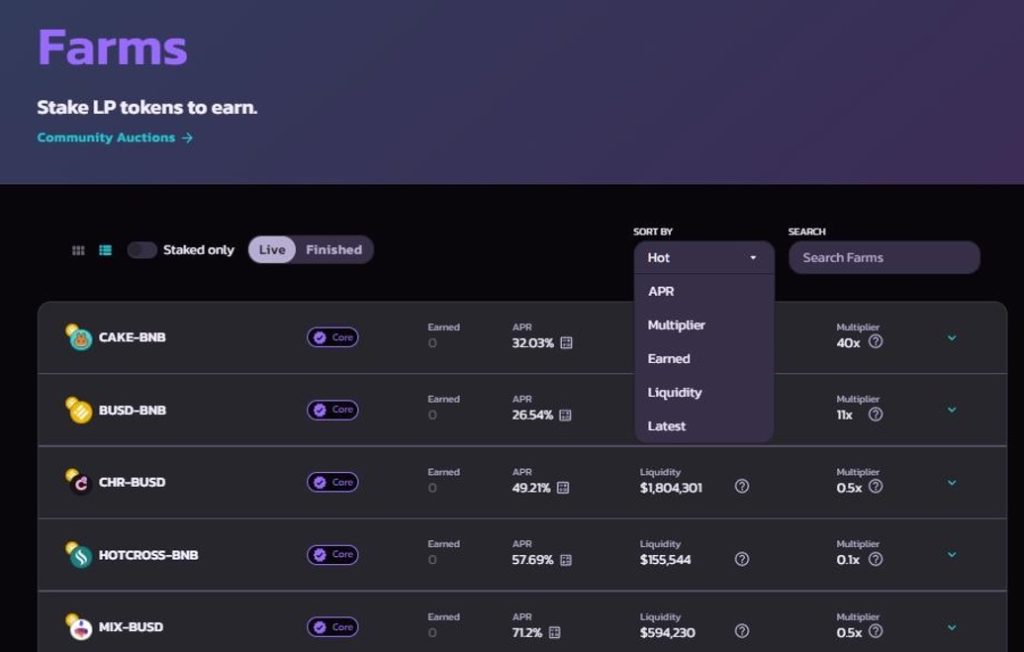This screenshot has height=652, width=1024.
Task: Switch to grid view layout
Action: pos(77,250)
